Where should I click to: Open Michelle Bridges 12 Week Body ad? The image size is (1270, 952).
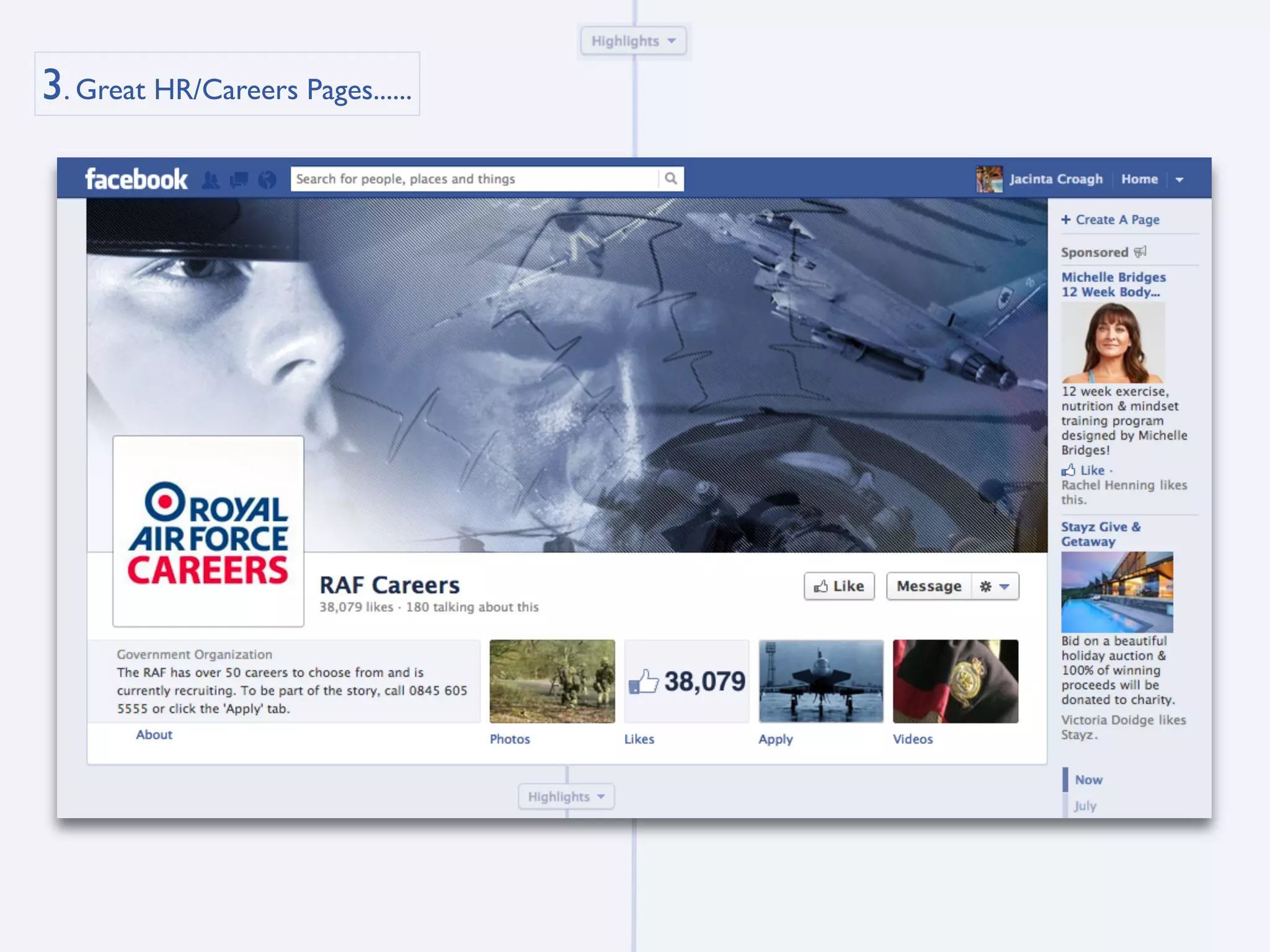click(1113, 284)
